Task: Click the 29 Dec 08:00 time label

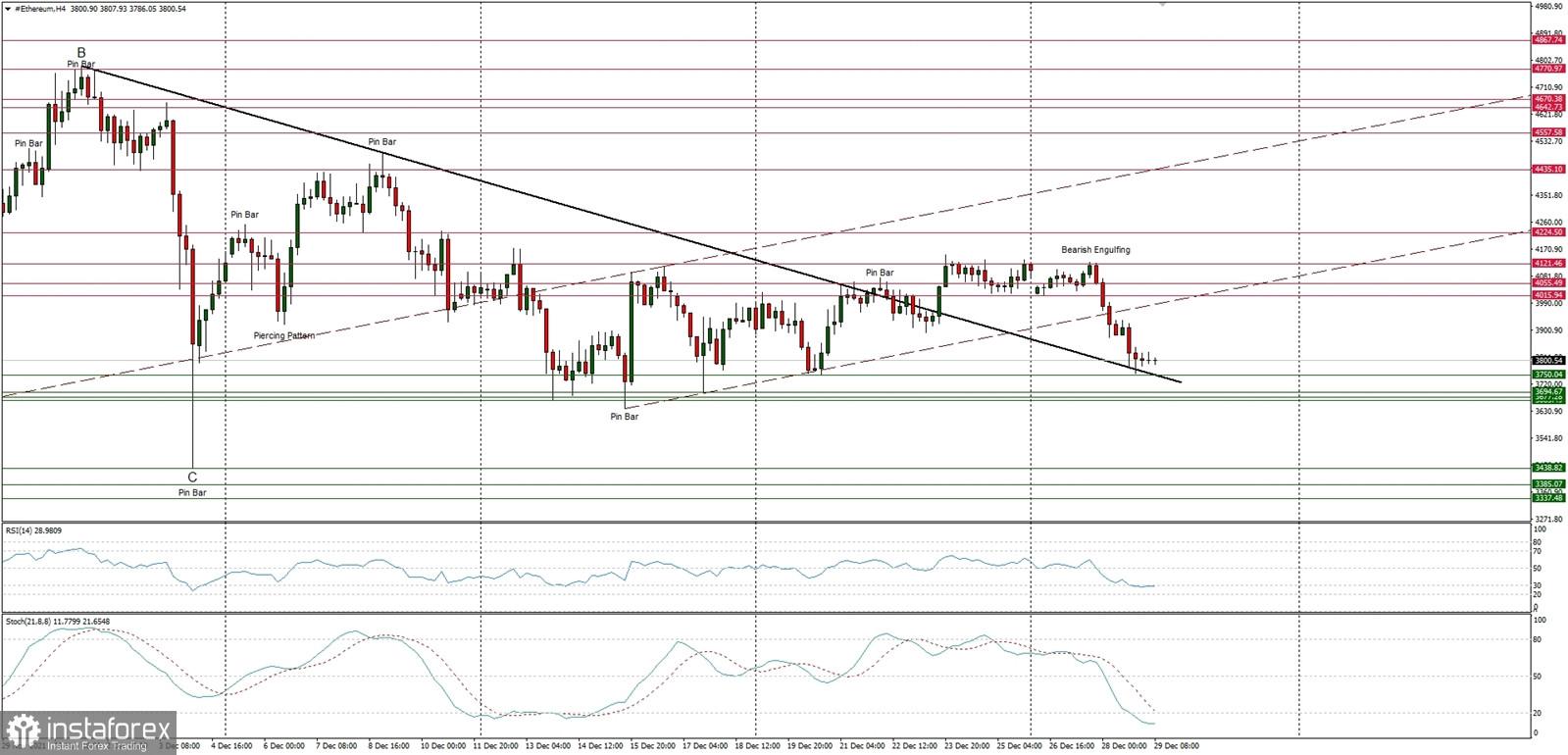Action: [1177, 746]
